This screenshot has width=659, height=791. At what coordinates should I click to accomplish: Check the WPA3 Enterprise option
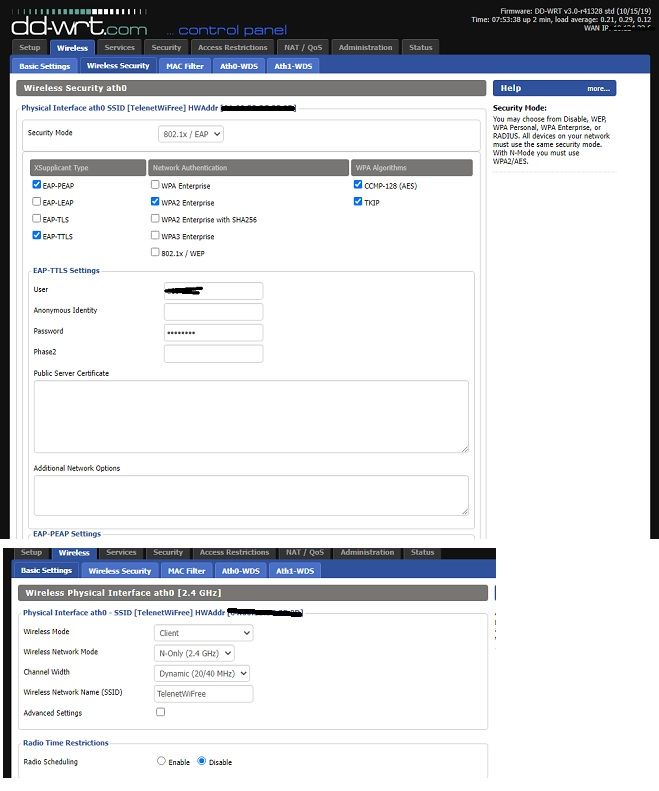click(x=154, y=236)
